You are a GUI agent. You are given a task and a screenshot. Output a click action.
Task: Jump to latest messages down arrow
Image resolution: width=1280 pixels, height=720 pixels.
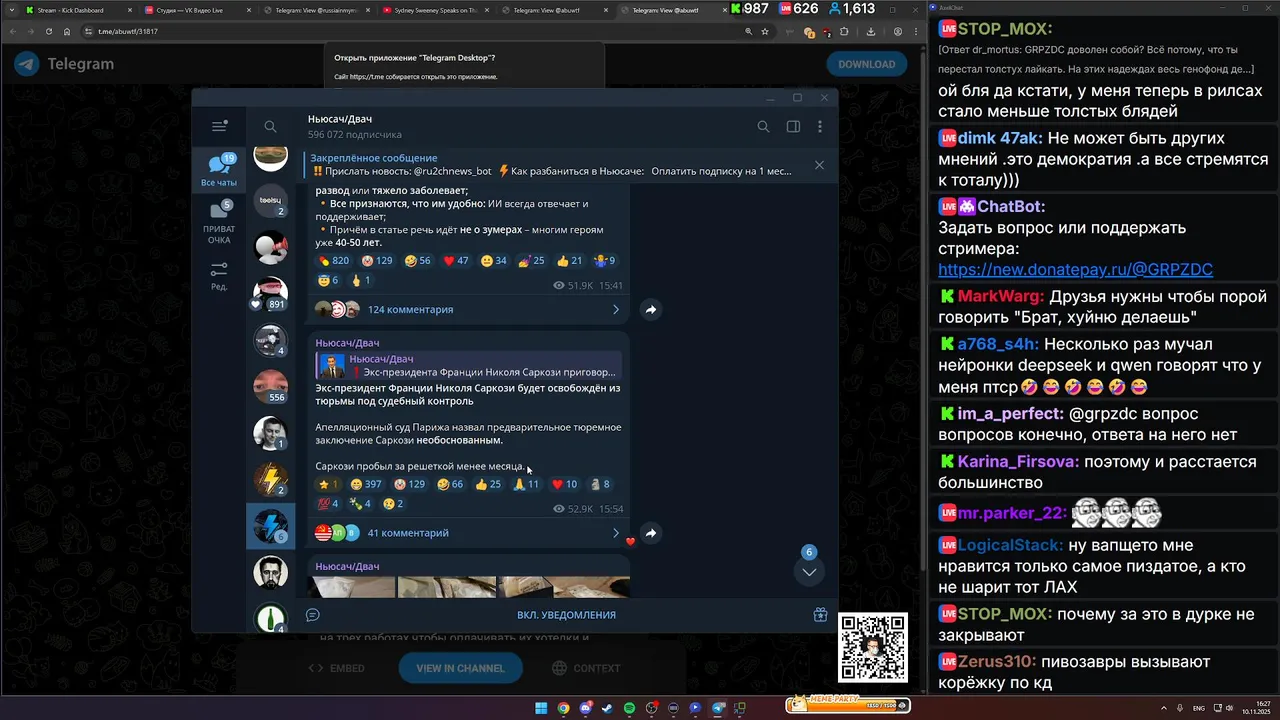coord(809,572)
